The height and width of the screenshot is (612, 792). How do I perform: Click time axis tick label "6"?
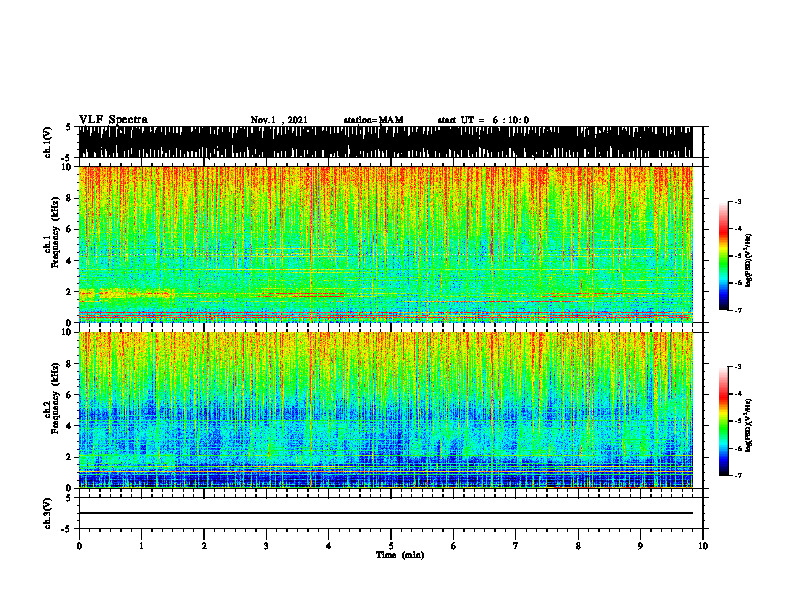454,546
